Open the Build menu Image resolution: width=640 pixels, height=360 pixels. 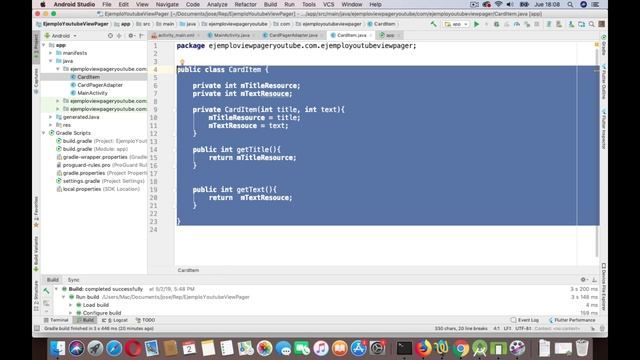270,4
